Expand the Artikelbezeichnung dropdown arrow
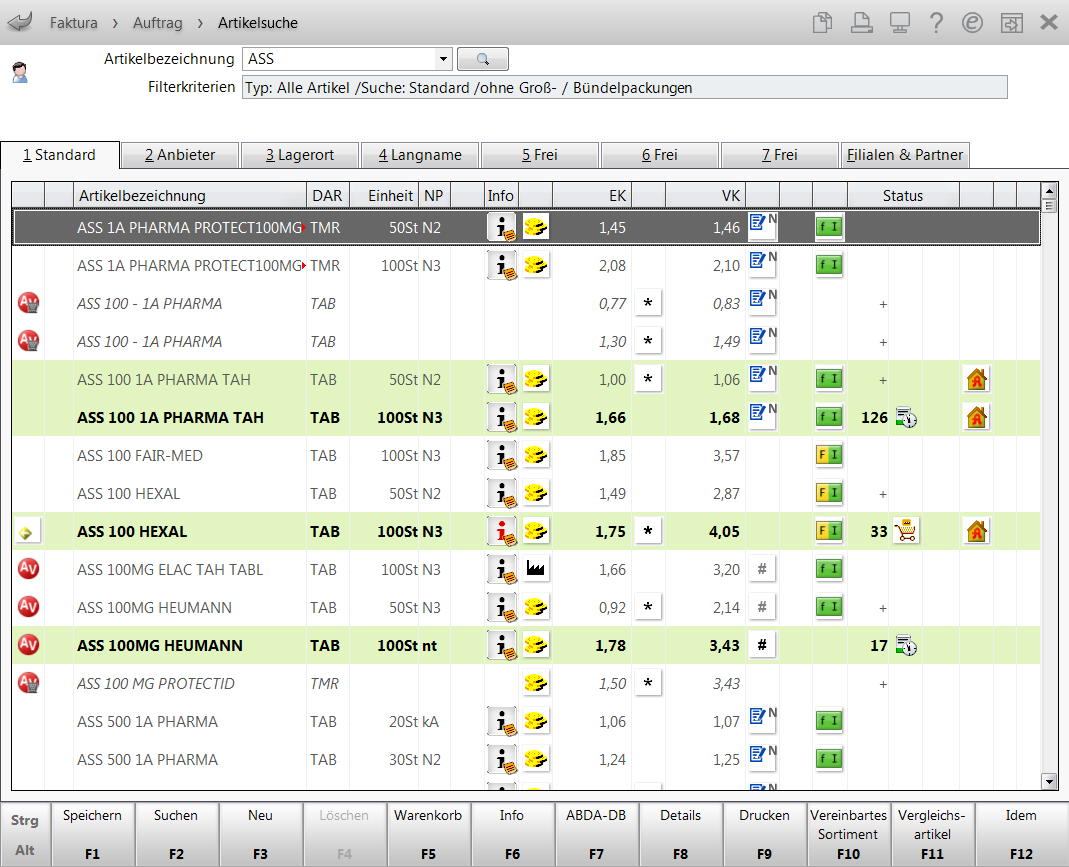Image resolution: width=1069 pixels, height=867 pixels. (x=443, y=59)
